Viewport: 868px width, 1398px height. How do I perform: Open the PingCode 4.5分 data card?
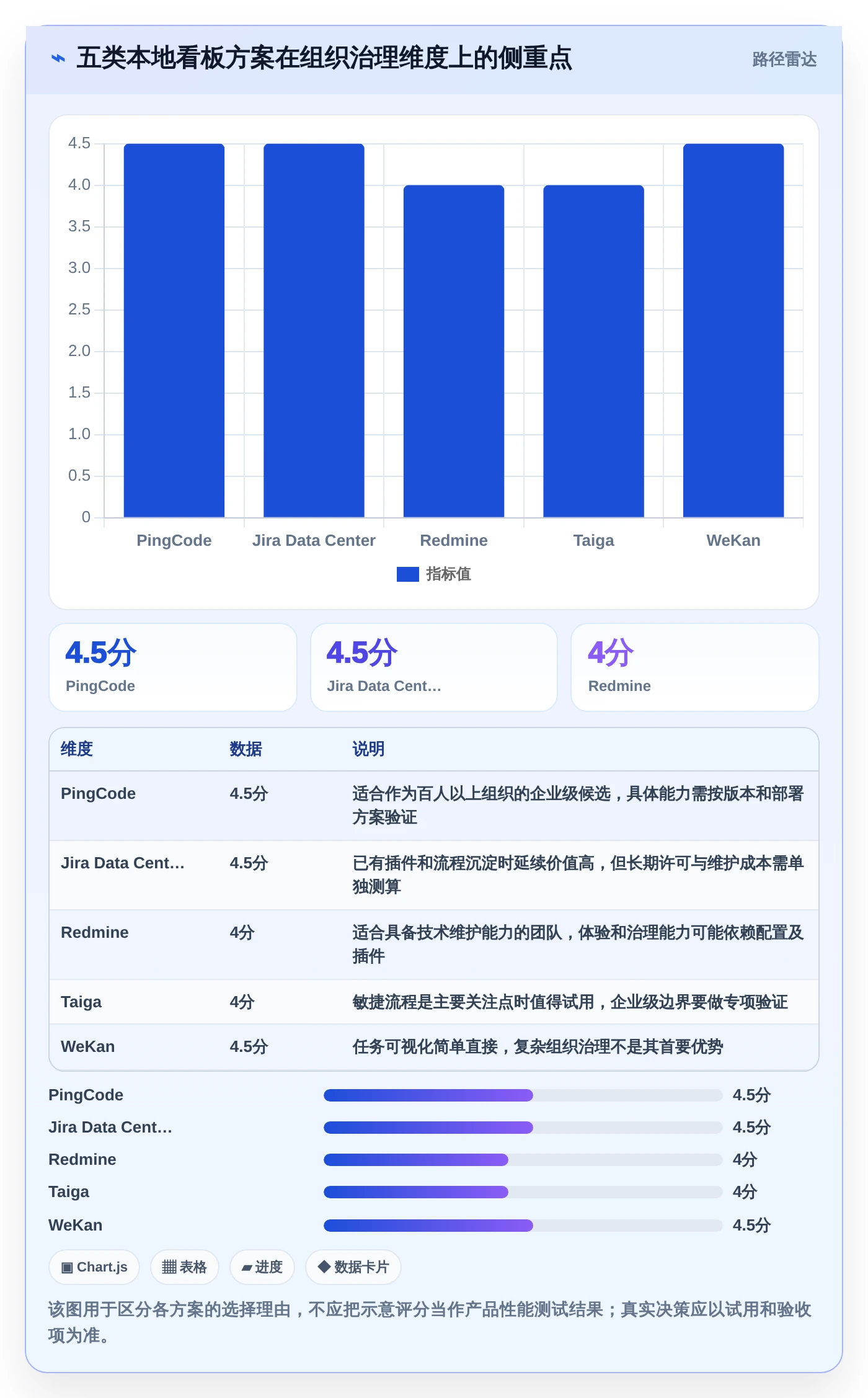pyautogui.click(x=173, y=667)
